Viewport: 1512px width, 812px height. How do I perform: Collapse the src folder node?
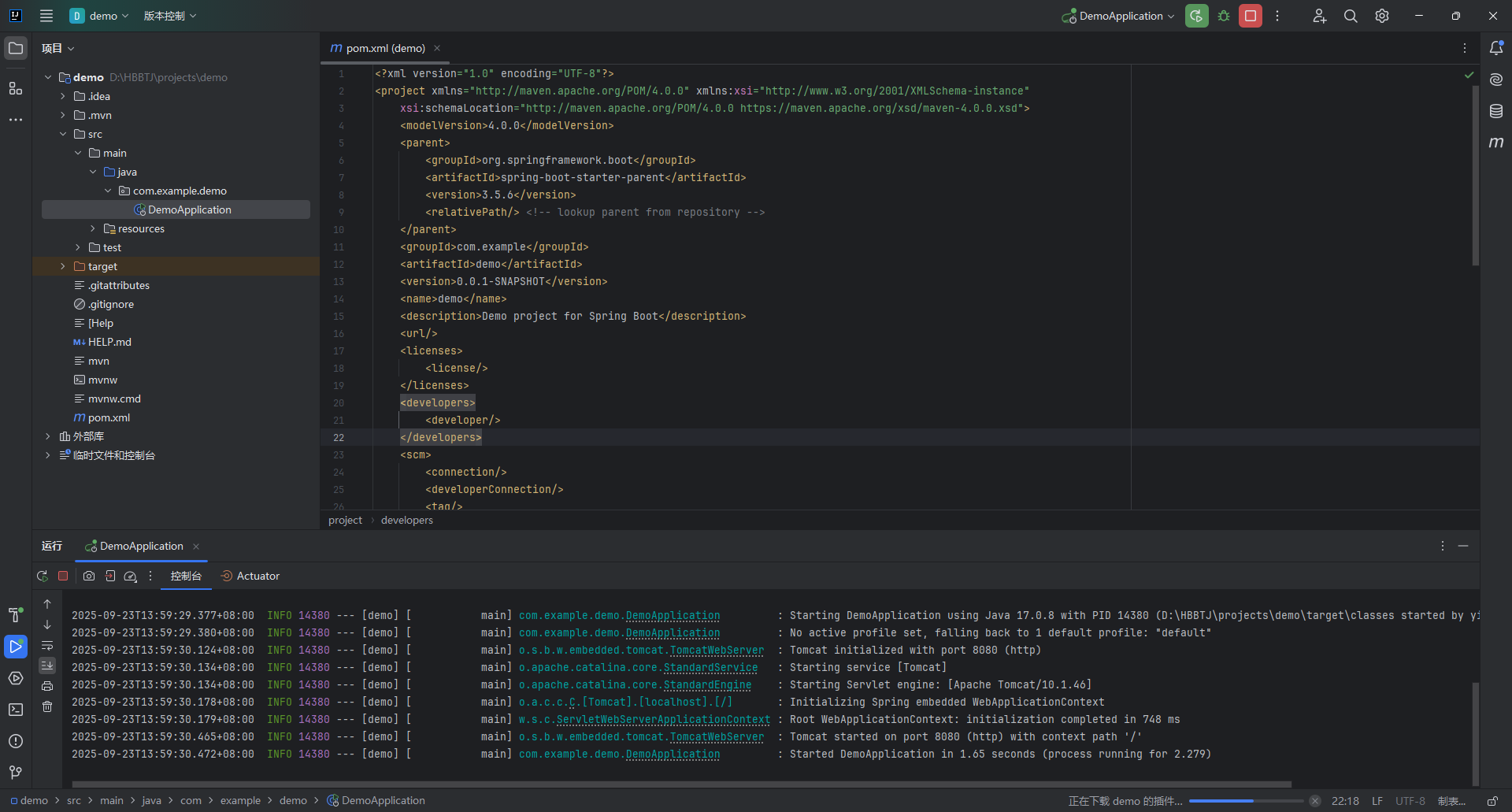tap(63, 134)
